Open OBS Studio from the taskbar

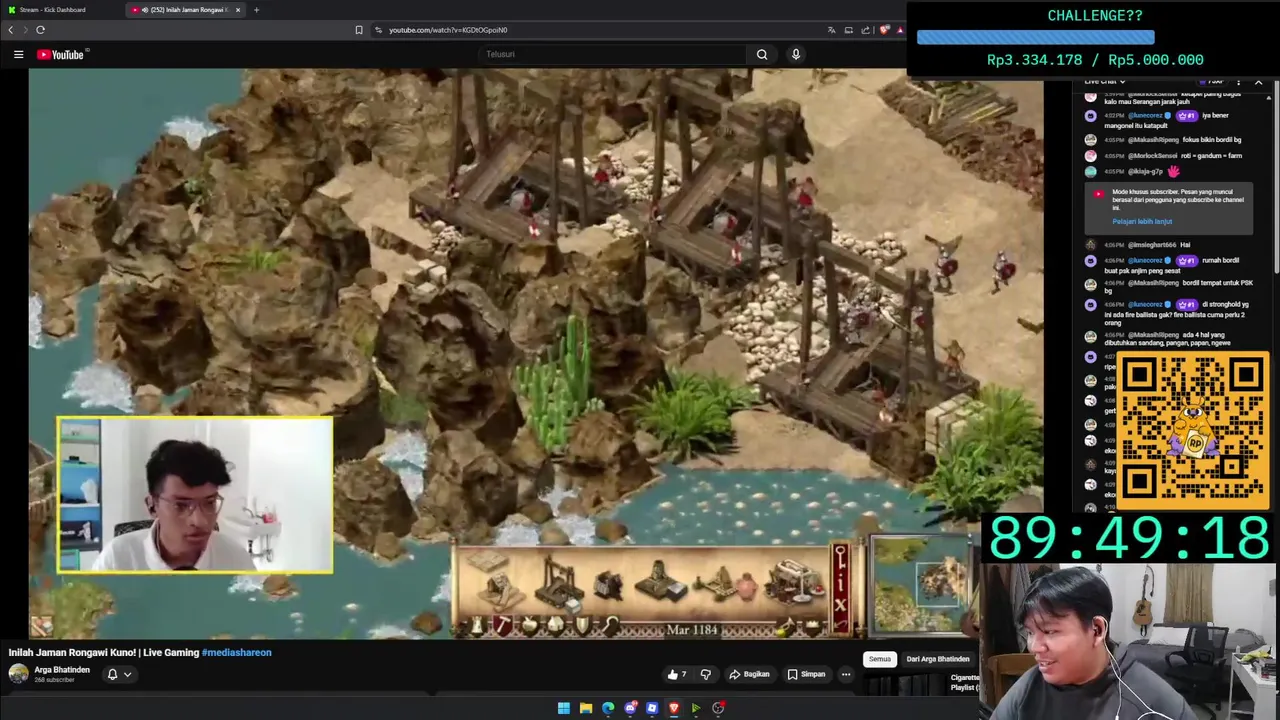(718, 708)
